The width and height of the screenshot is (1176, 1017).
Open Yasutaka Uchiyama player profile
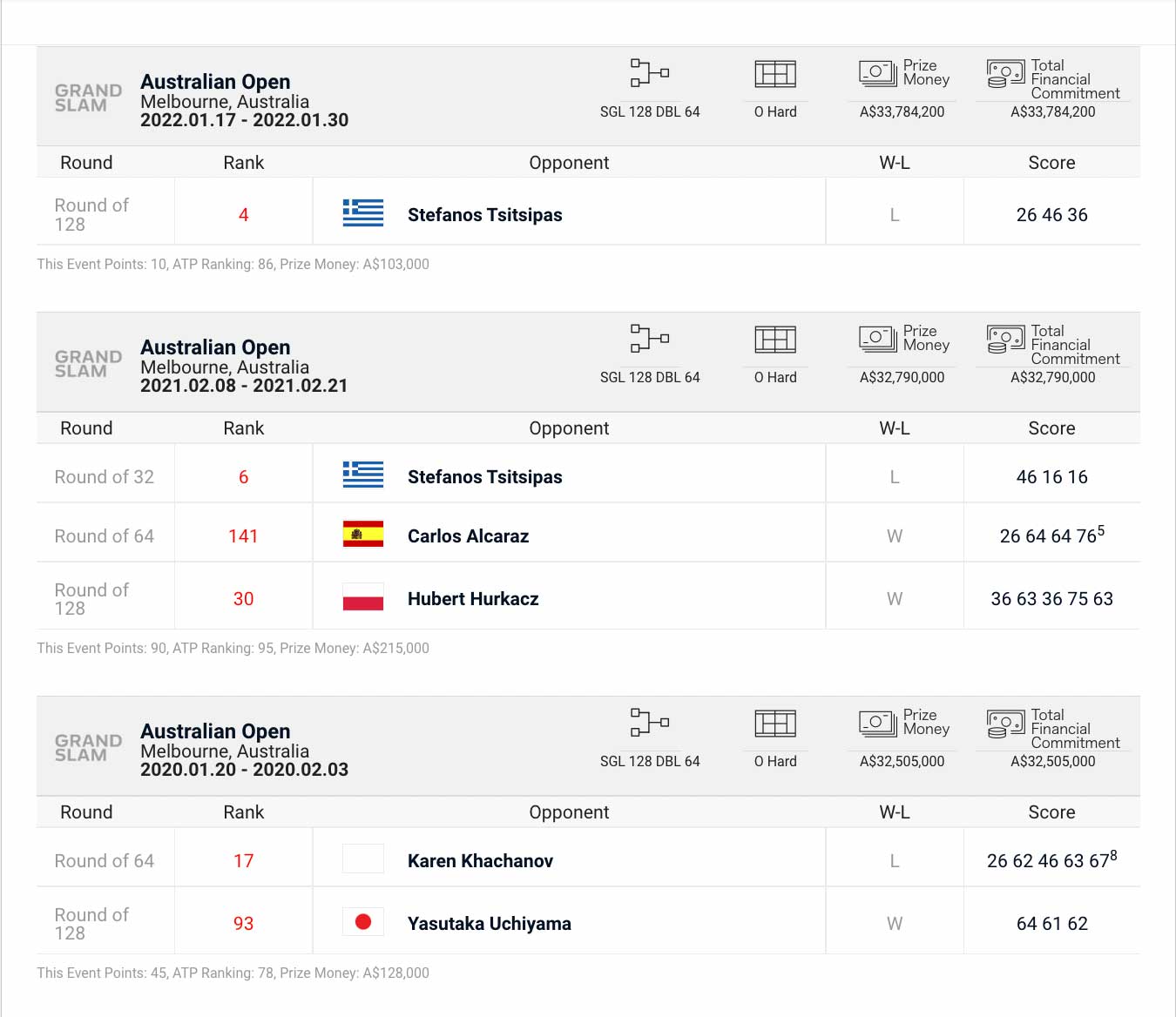(x=490, y=924)
